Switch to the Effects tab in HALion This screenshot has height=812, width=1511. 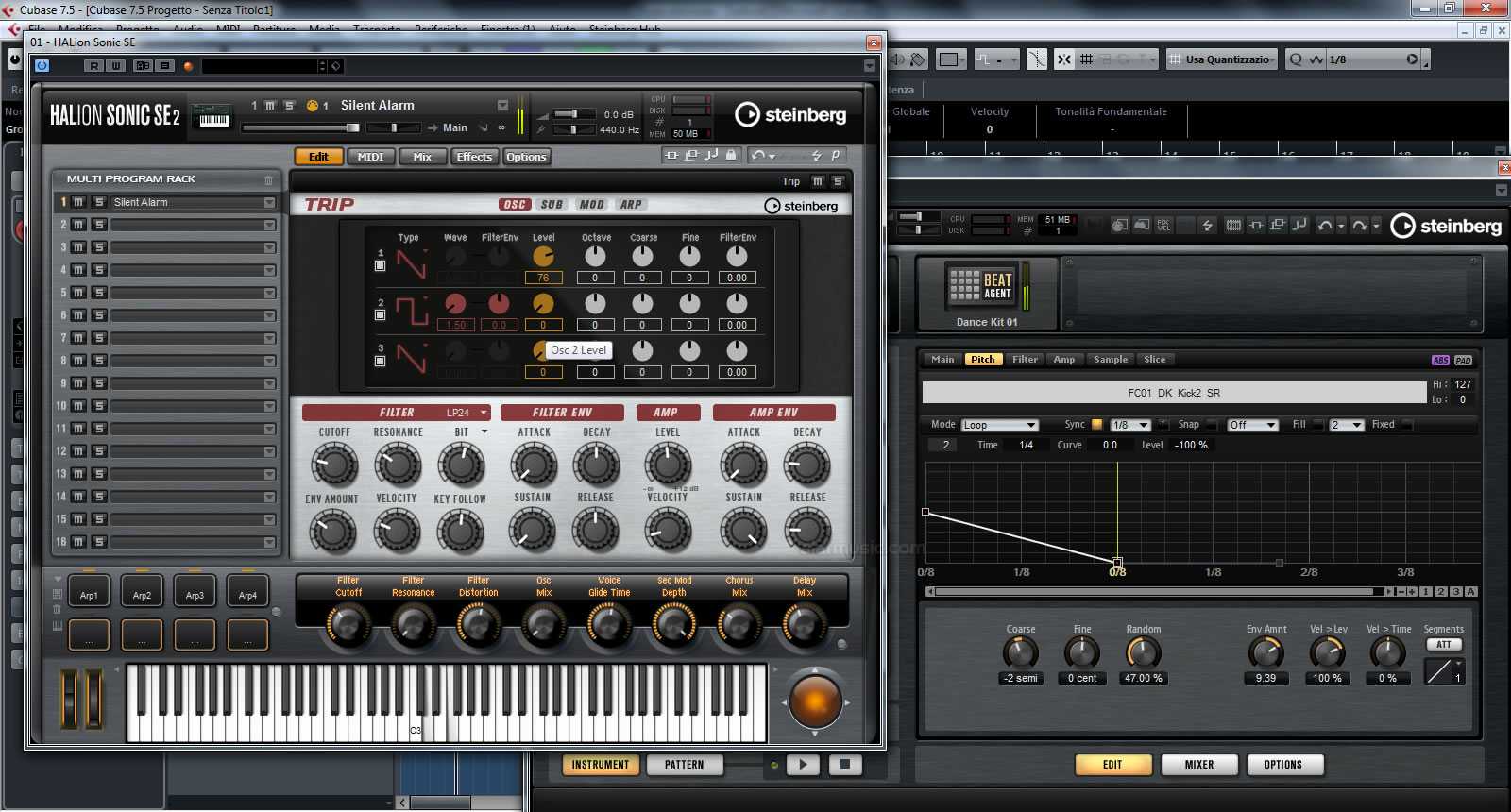(474, 157)
